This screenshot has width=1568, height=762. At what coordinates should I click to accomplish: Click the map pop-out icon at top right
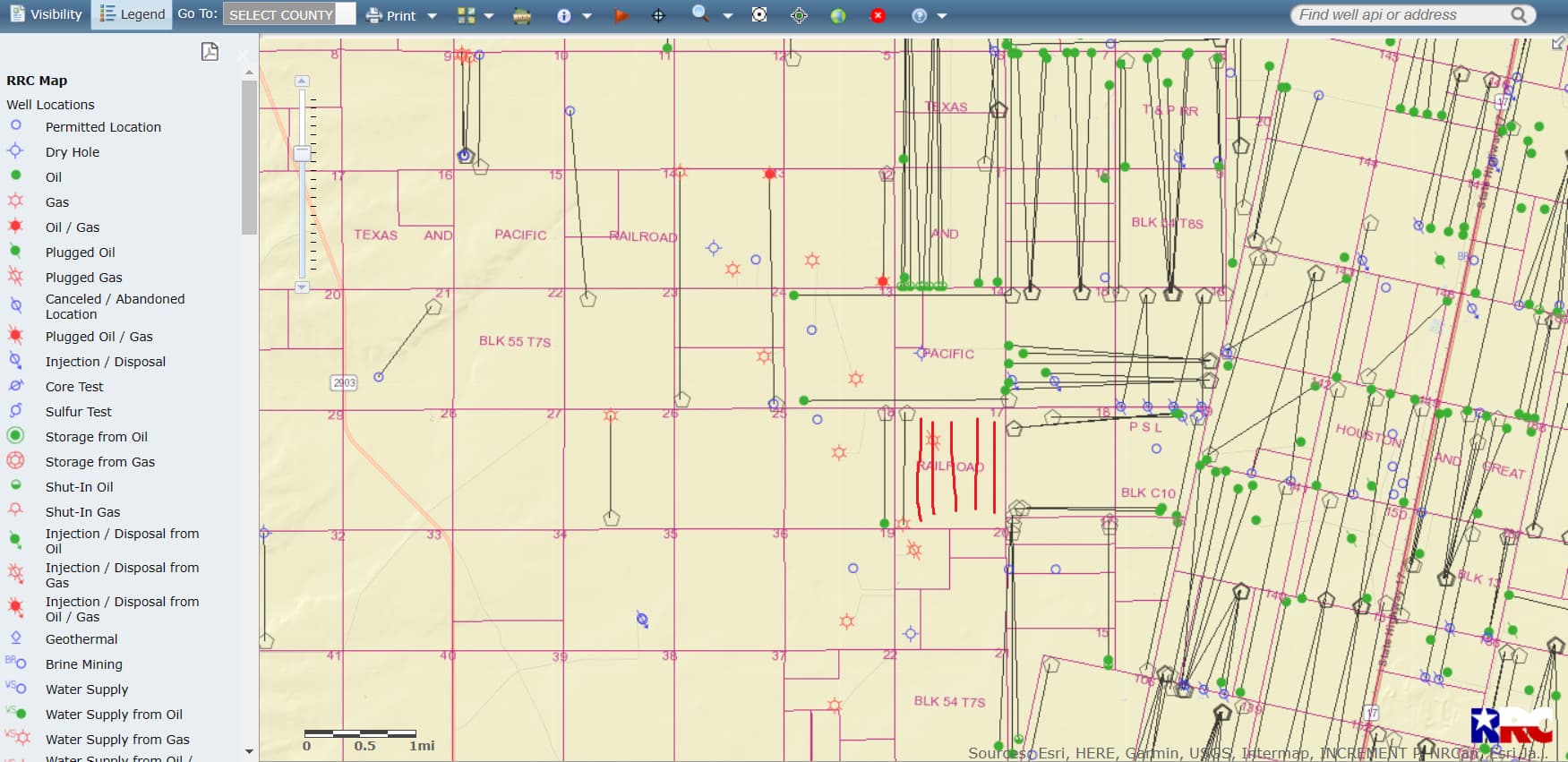(1558, 42)
